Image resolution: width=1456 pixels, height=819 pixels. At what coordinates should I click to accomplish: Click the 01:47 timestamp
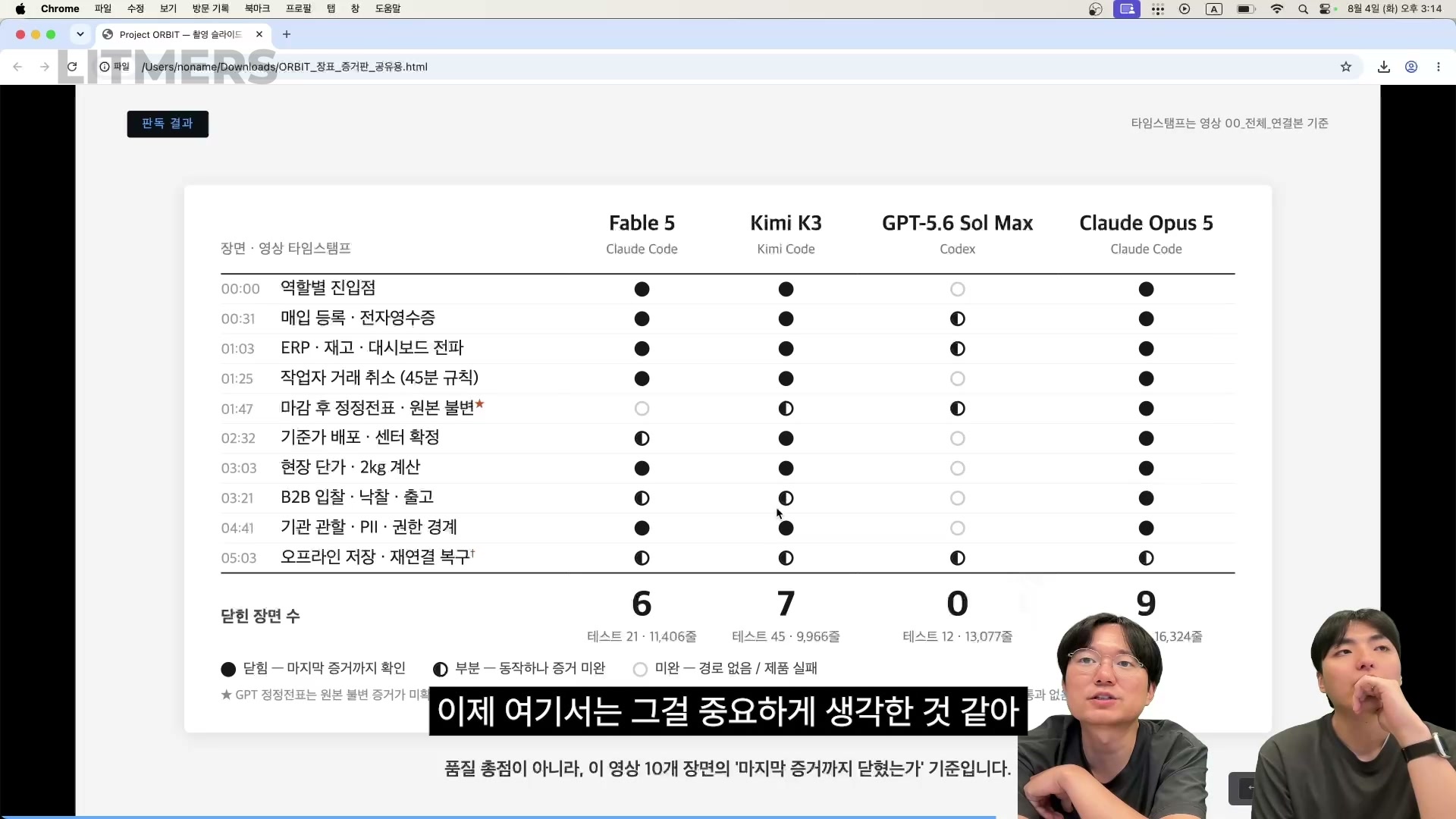pyautogui.click(x=237, y=409)
